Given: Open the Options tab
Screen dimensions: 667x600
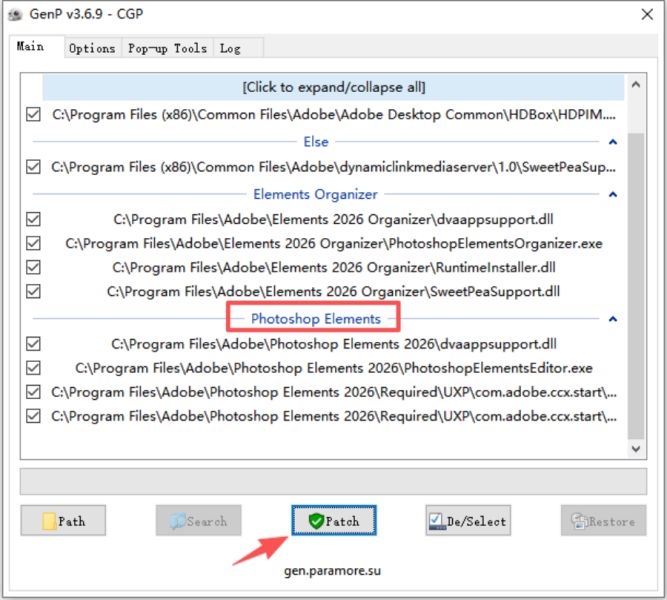Looking at the screenshot, I should click(x=92, y=49).
